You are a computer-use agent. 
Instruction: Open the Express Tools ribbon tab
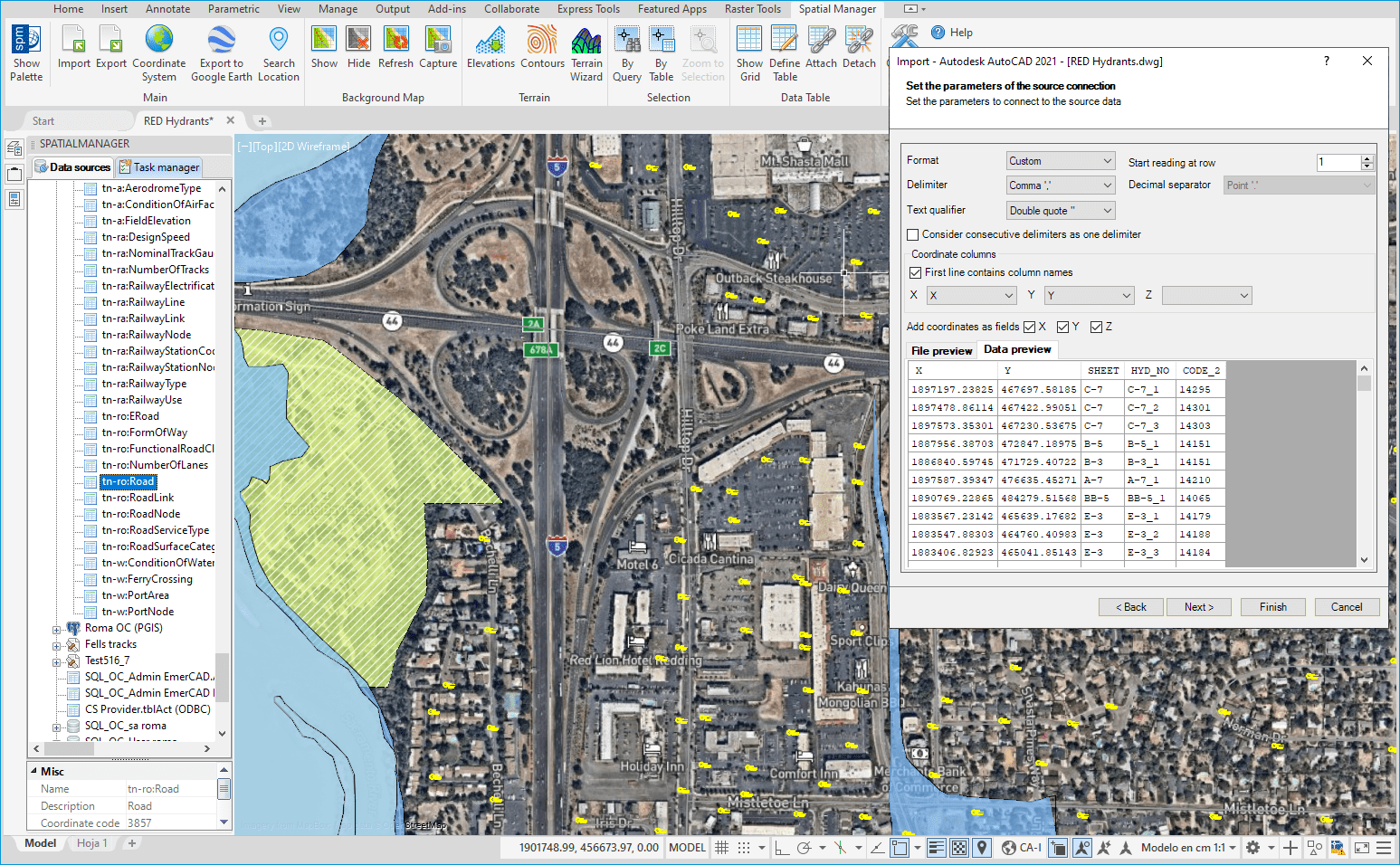click(x=588, y=9)
